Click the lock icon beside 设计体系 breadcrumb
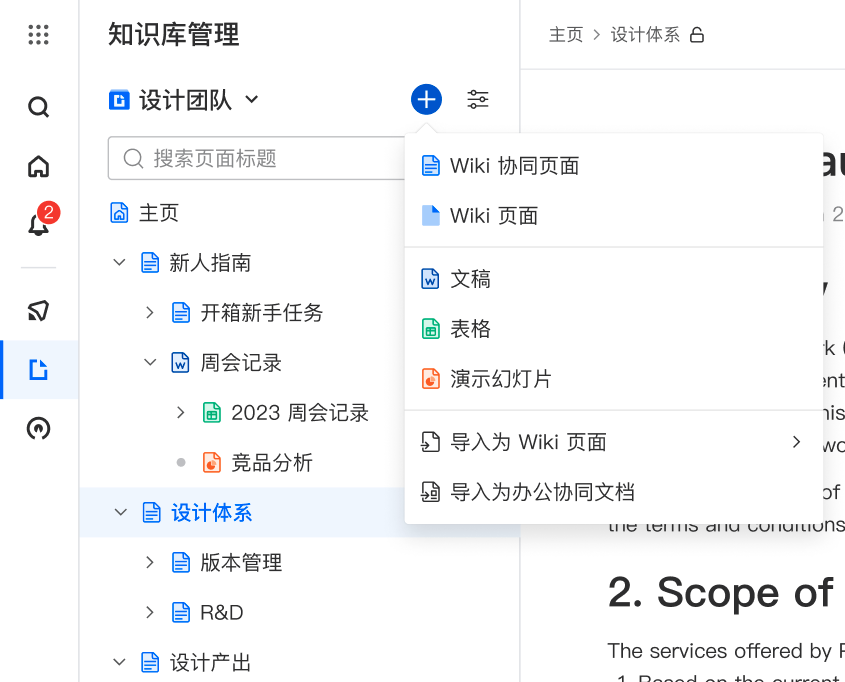The image size is (845, 682). [x=697, y=35]
